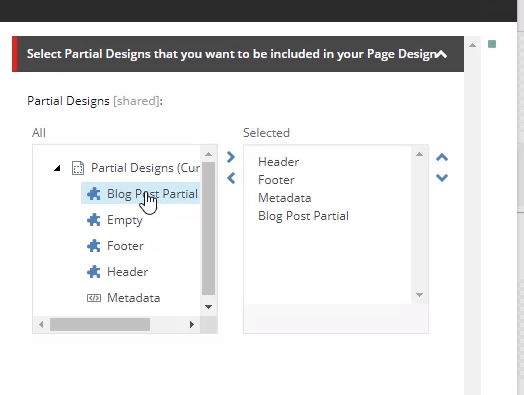Move selected item up in order
The height and width of the screenshot is (395, 524).
coord(442,157)
